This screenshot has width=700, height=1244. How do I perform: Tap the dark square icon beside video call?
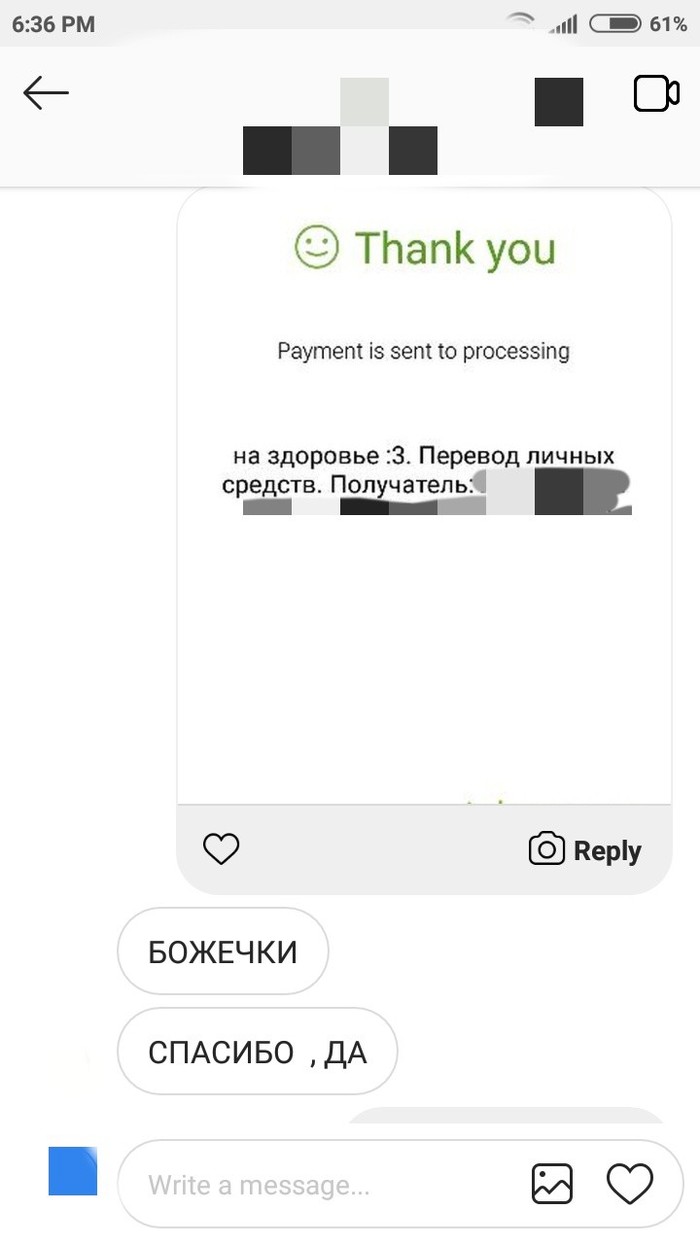point(559,101)
